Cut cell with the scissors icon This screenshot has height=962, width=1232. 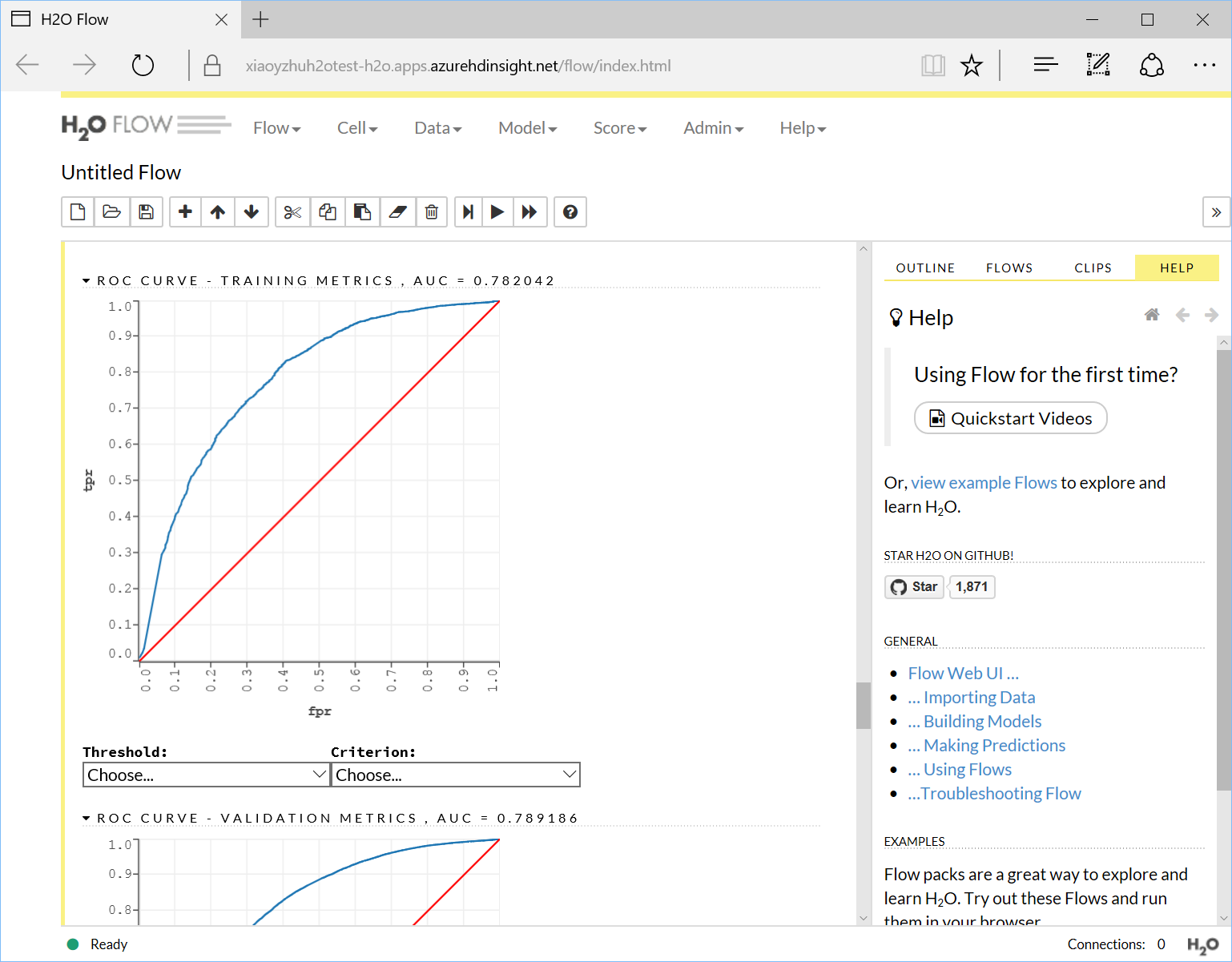tap(292, 212)
